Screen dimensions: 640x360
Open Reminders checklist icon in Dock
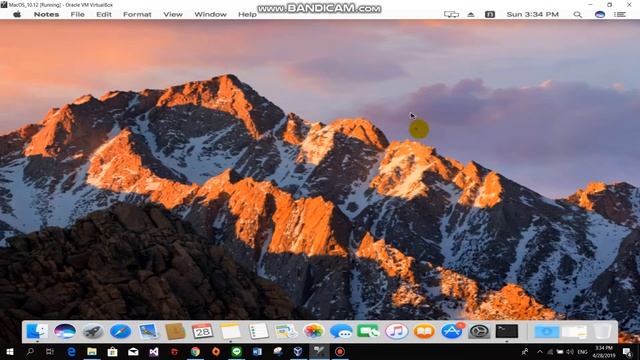point(258,331)
